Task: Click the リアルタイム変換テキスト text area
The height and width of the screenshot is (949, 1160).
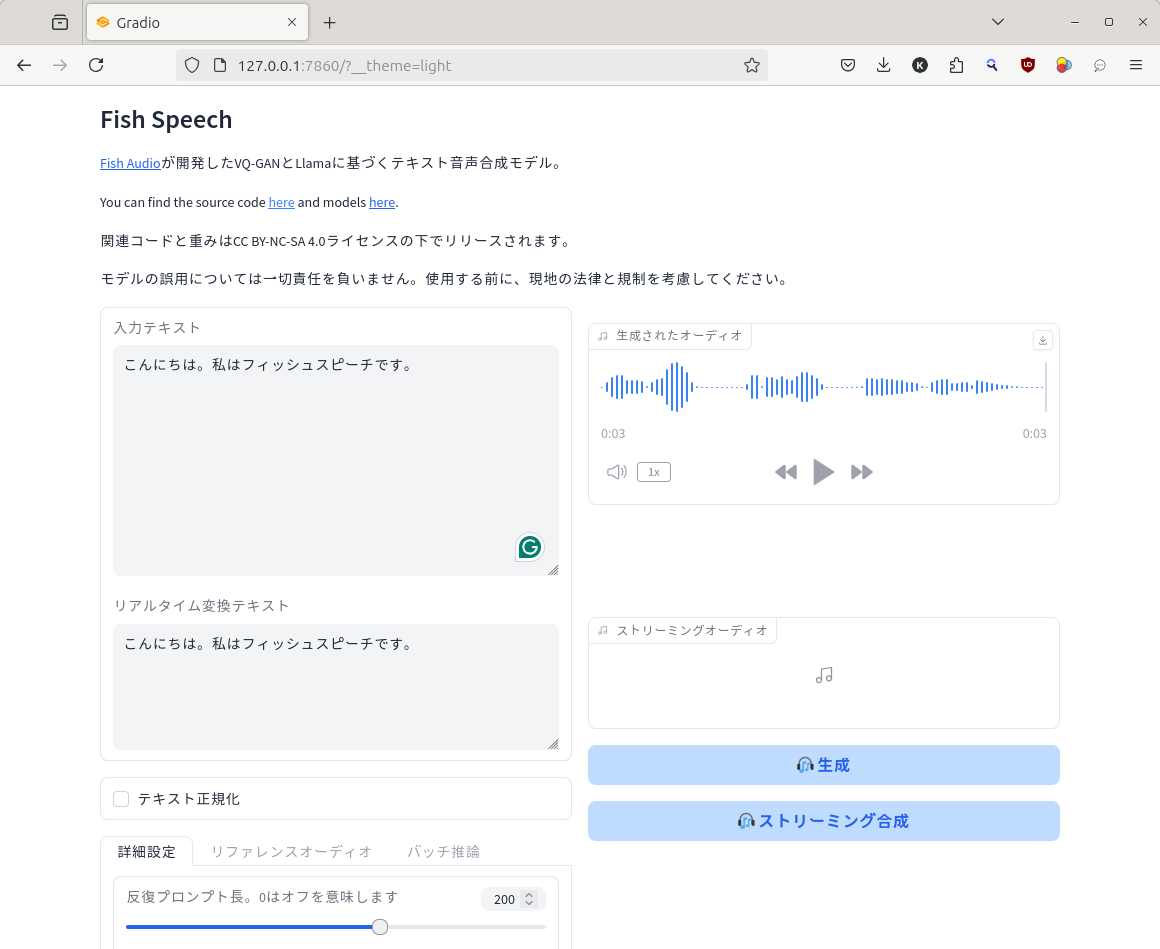Action: [336, 686]
